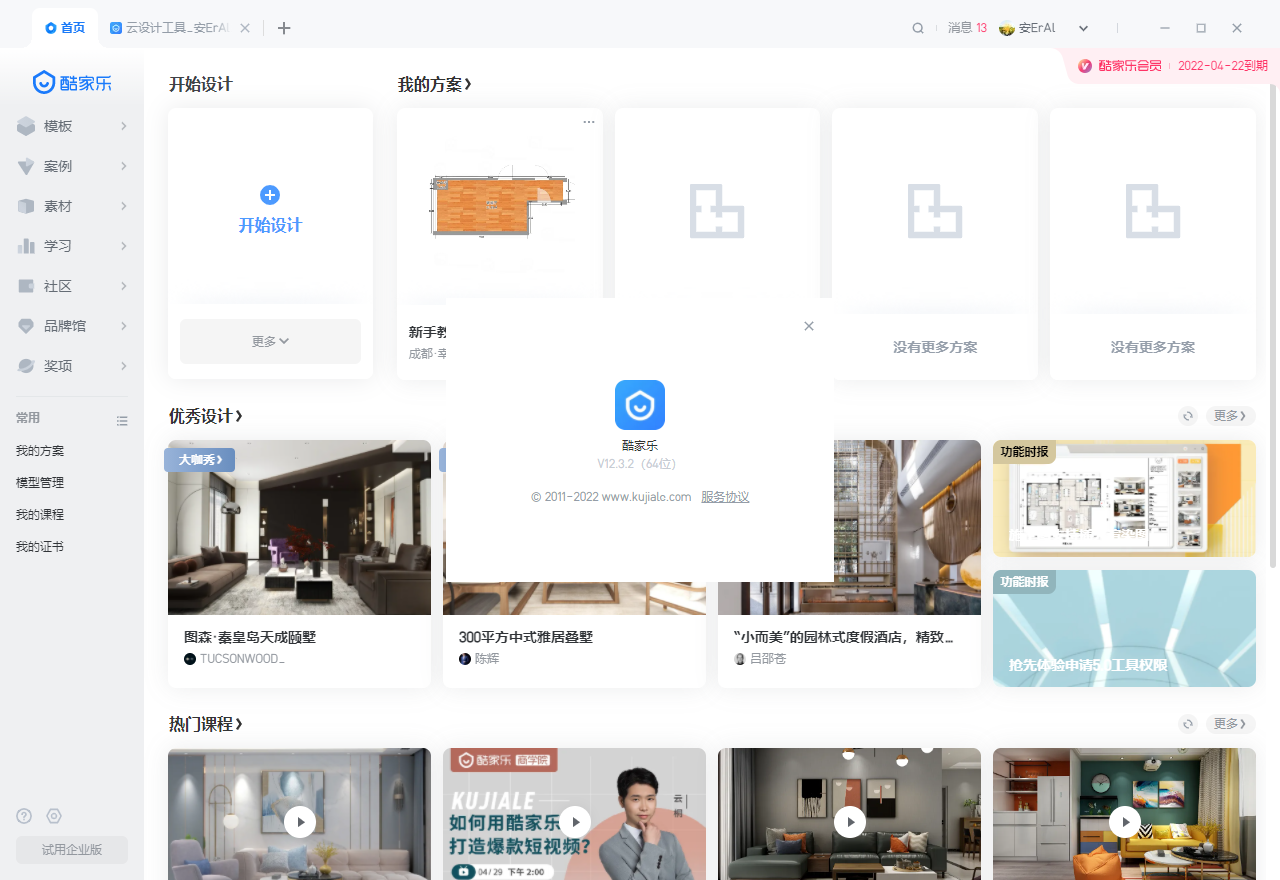Play the first 热门课程 video

300,822
